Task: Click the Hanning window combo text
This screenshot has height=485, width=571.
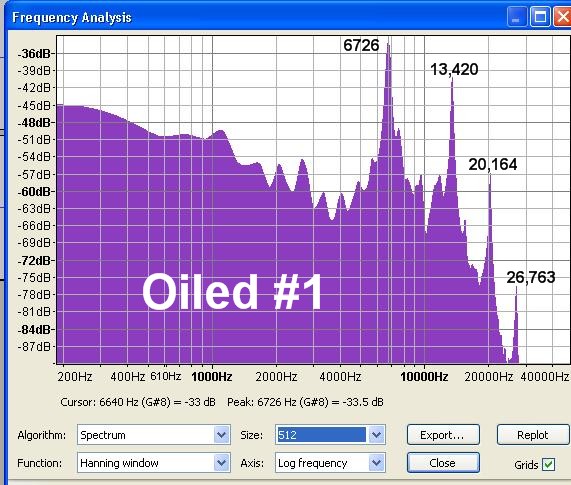Action: (119, 463)
